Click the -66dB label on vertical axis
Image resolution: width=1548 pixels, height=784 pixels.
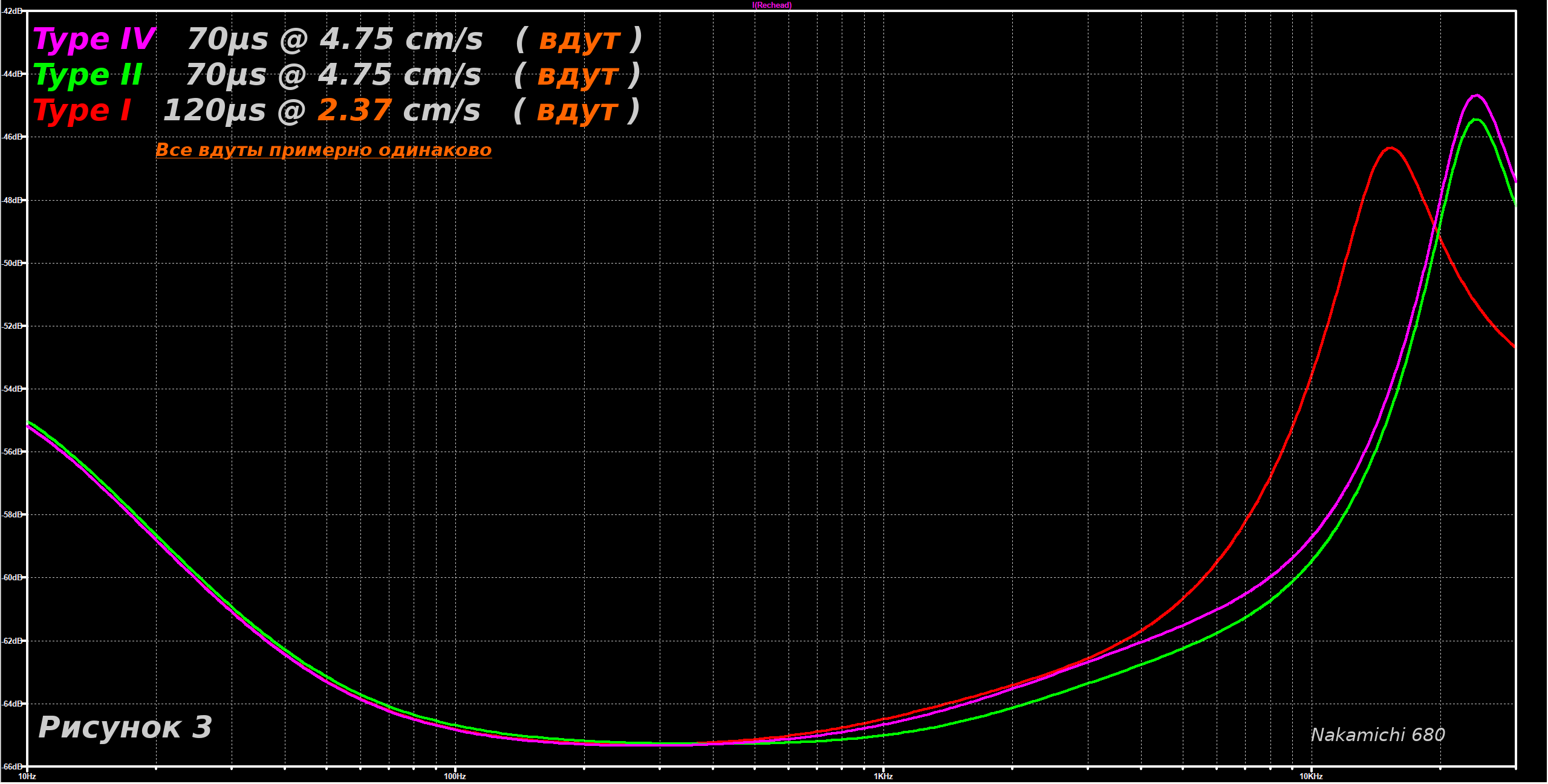click(x=12, y=766)
